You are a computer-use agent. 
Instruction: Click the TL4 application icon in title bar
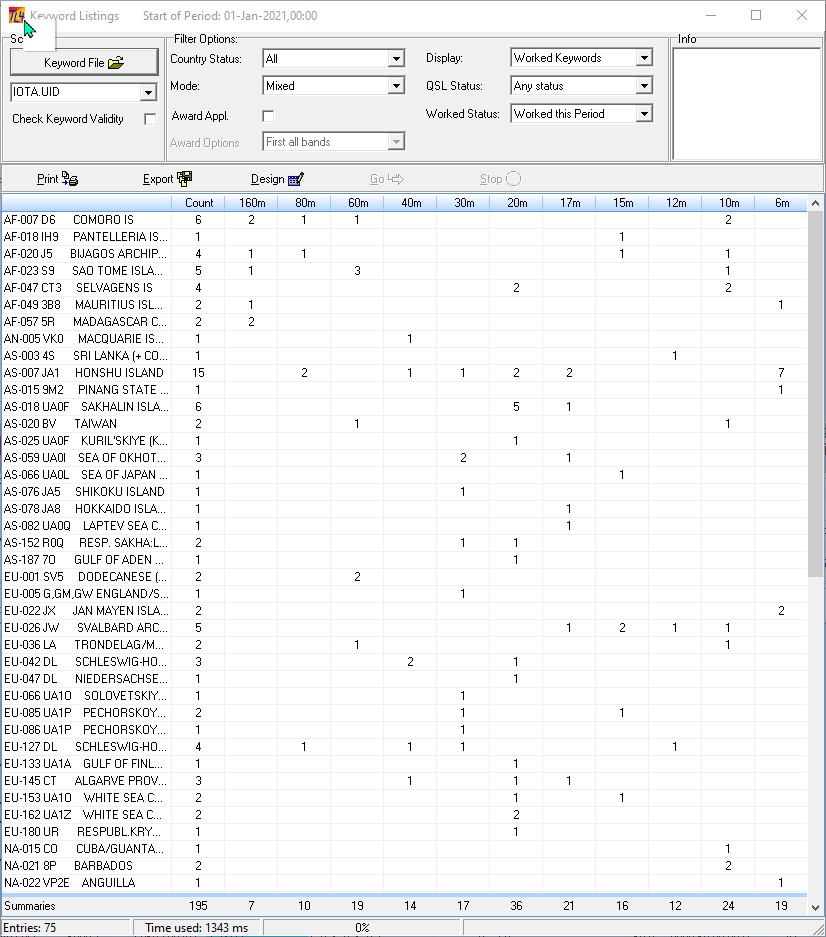click(x=16, y=15)
